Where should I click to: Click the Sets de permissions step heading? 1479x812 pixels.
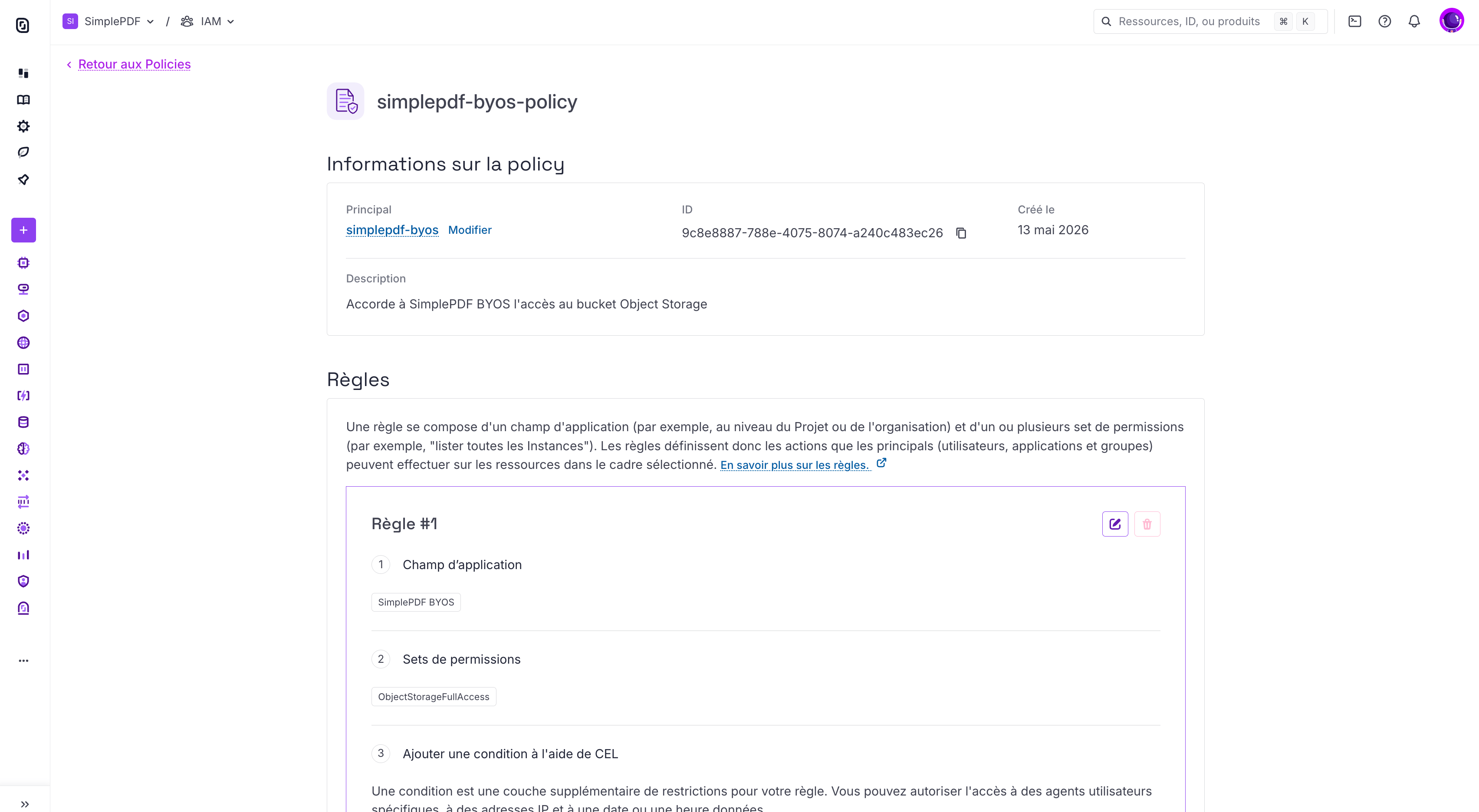462,659
